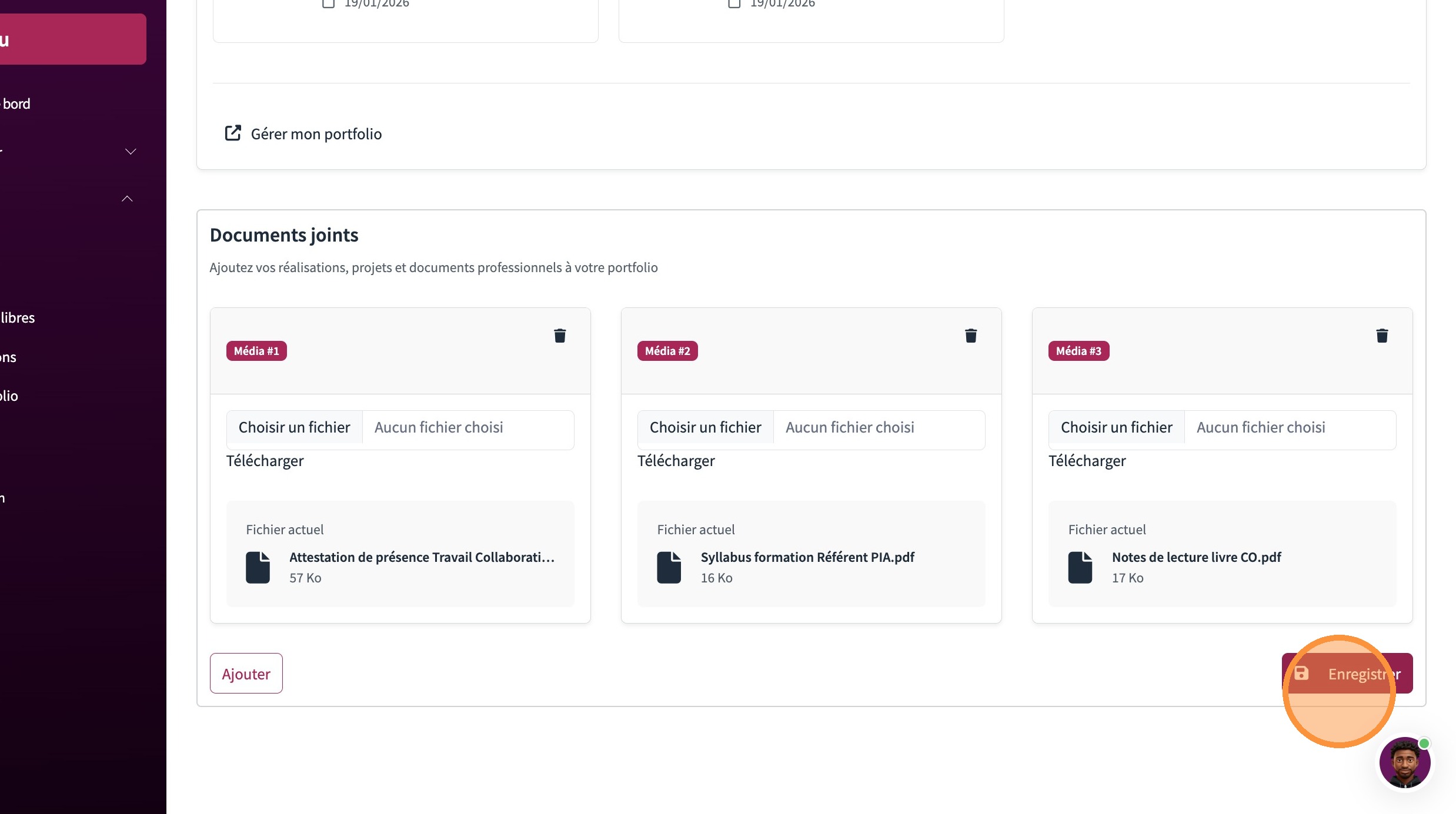Viewport: 1456px width, 814px height.
Task: Open the Gérer mon portfolio link
Action: tap(316, 134)
